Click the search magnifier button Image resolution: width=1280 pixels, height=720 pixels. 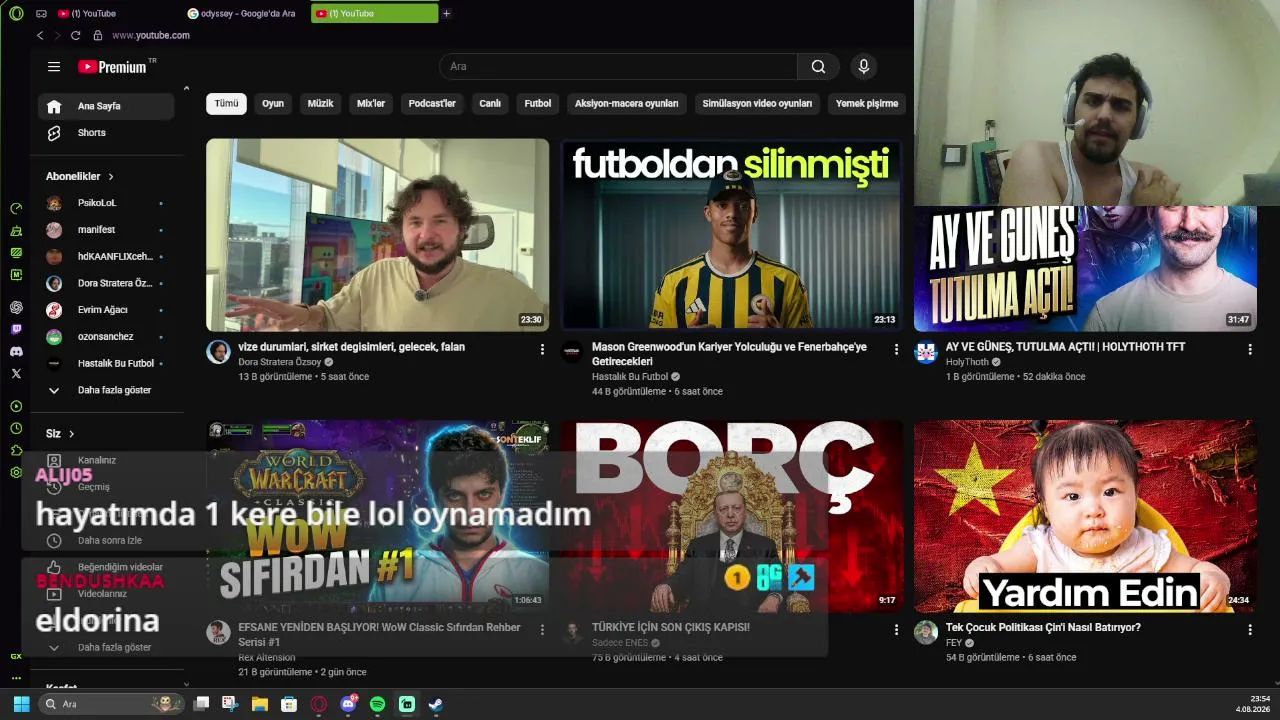pyautogui.click(x=818, y=67)
